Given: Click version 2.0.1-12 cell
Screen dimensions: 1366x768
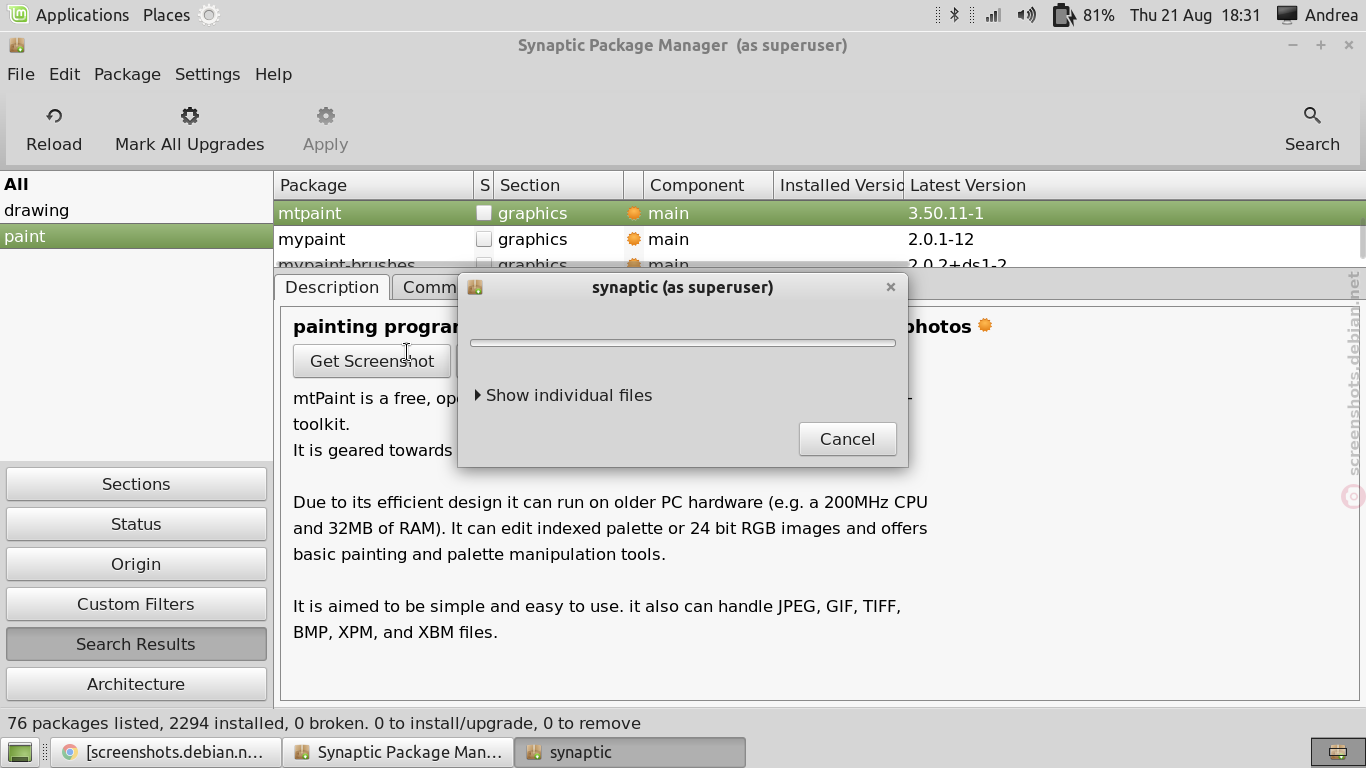Looking at the screenshot, I should coord(941,239).
